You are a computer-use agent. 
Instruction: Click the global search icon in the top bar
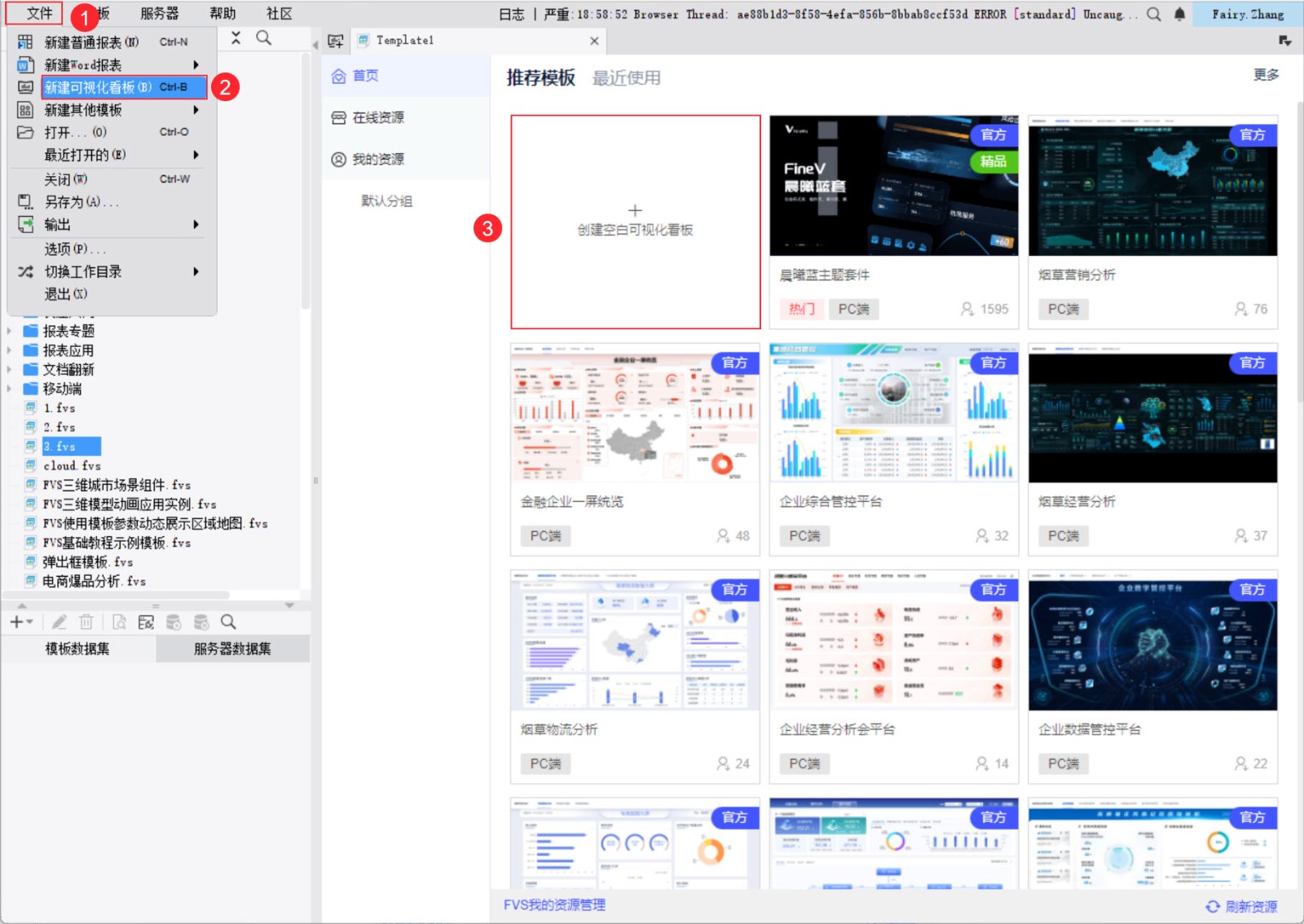coord(1154,14)
